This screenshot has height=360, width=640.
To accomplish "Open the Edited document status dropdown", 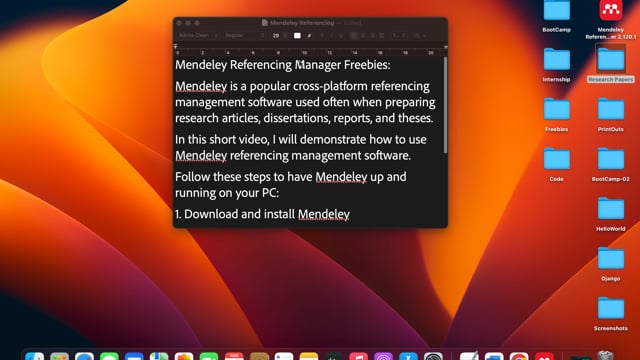I will pos(353,23).
